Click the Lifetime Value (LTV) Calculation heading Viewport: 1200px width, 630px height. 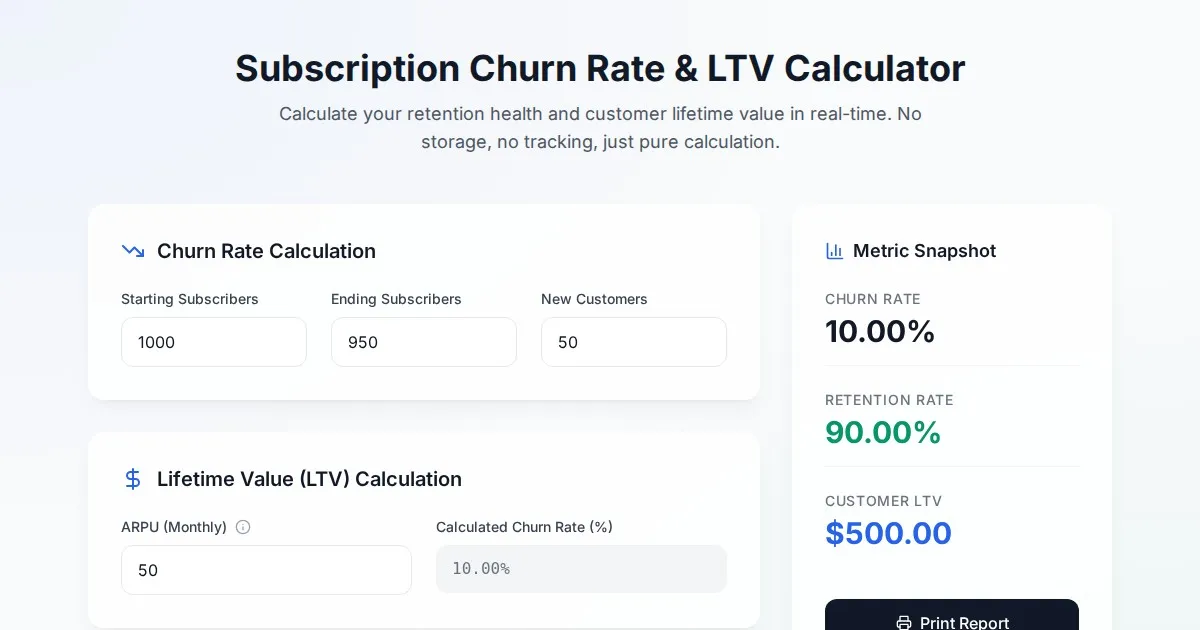309,479
